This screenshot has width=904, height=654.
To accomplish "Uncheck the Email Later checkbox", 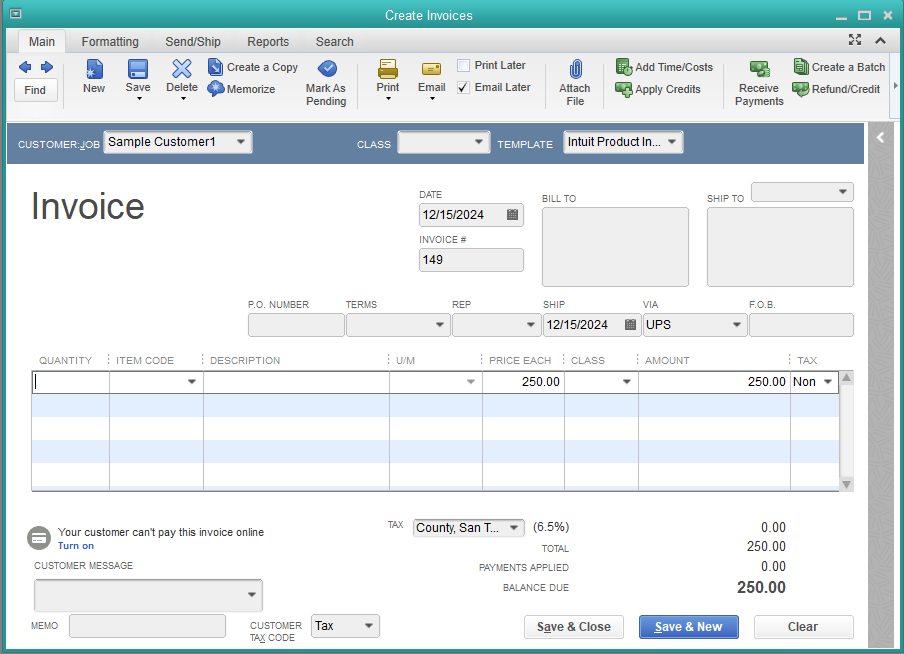I will (463, 88).
